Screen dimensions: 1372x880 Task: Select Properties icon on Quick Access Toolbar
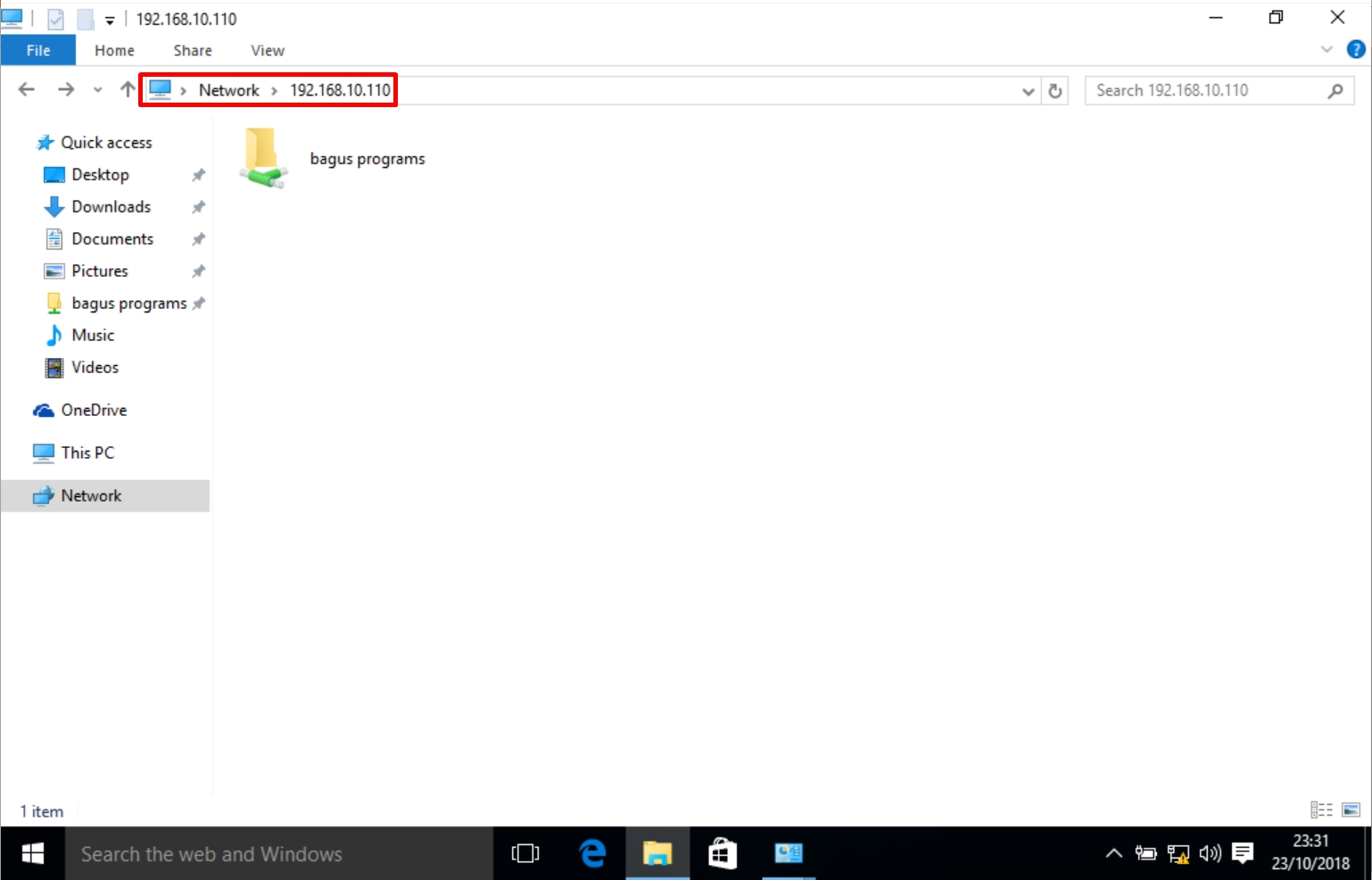tap(55, 18)
